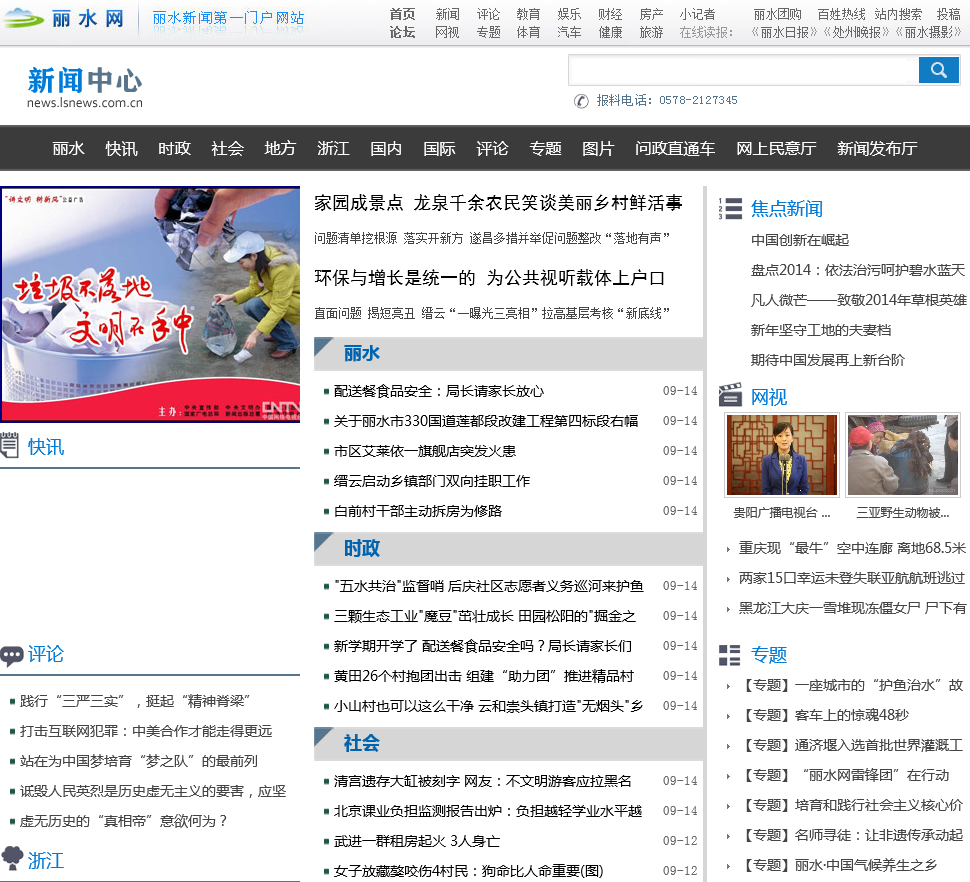970x882 pixels.
Task: Click the 丽水网 logo at top left
Action: click(64, 19)
